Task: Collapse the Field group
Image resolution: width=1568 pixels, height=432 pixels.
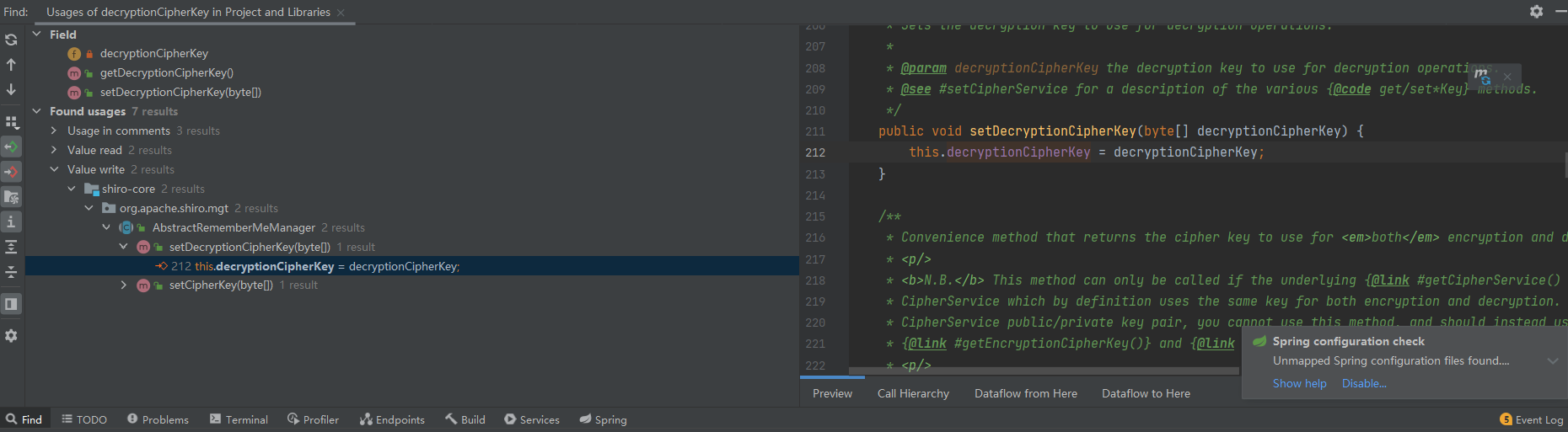Action: [x=36, y=34]
